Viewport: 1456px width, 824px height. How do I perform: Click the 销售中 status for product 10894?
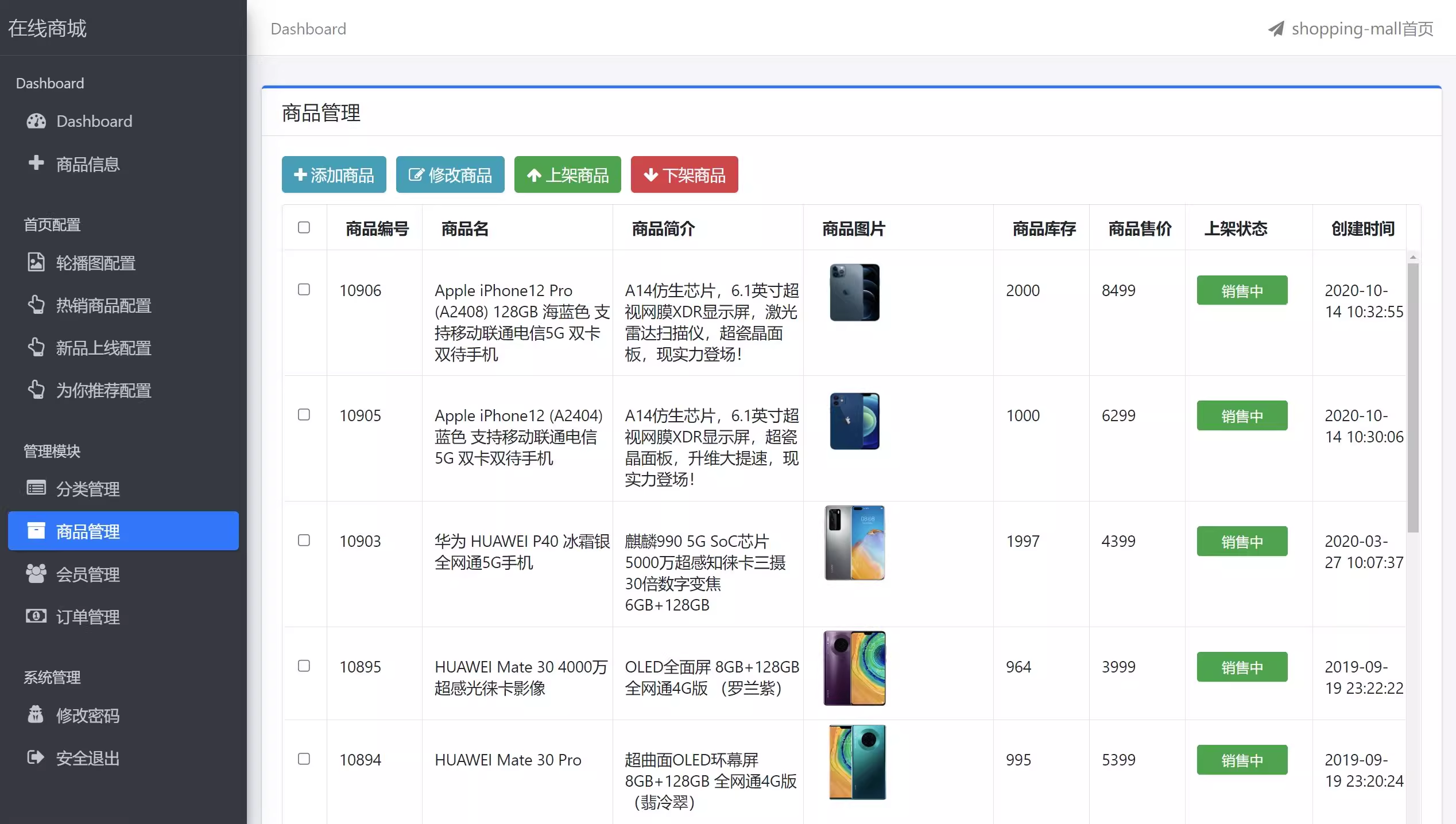coord(1242,760)
